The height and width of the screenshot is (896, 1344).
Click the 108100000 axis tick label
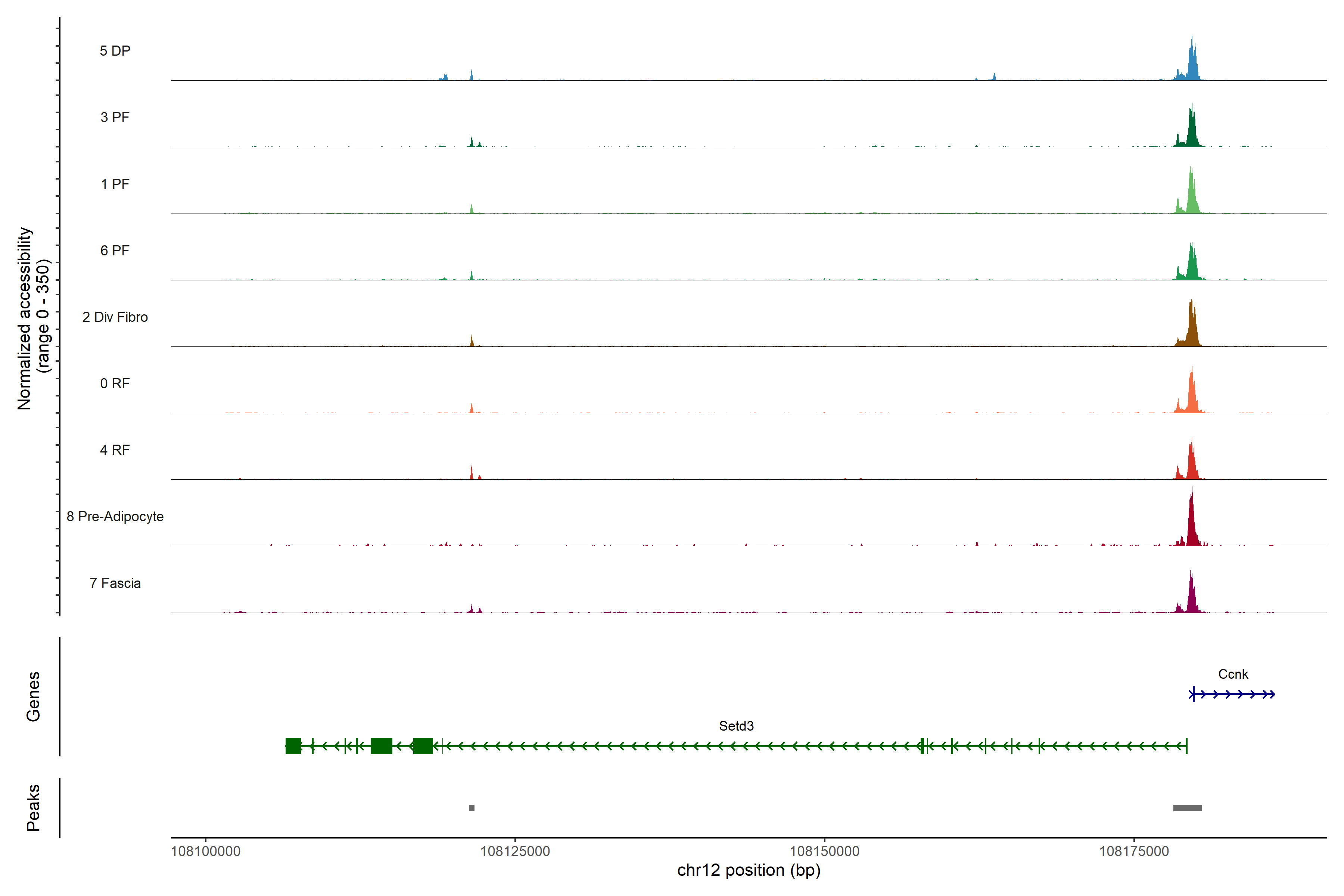pyautogui.click(x=206, y=852)
